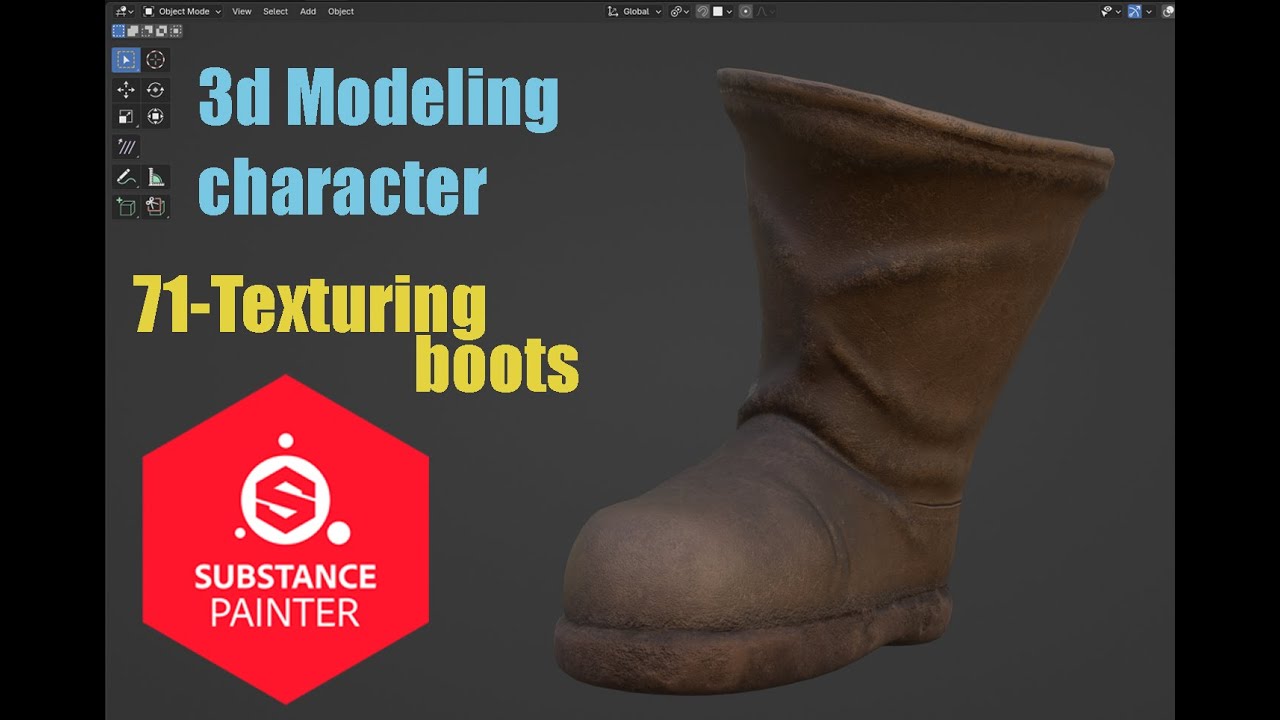
Task: Expand the snapping options dropdown
Action: click(723, 11)
